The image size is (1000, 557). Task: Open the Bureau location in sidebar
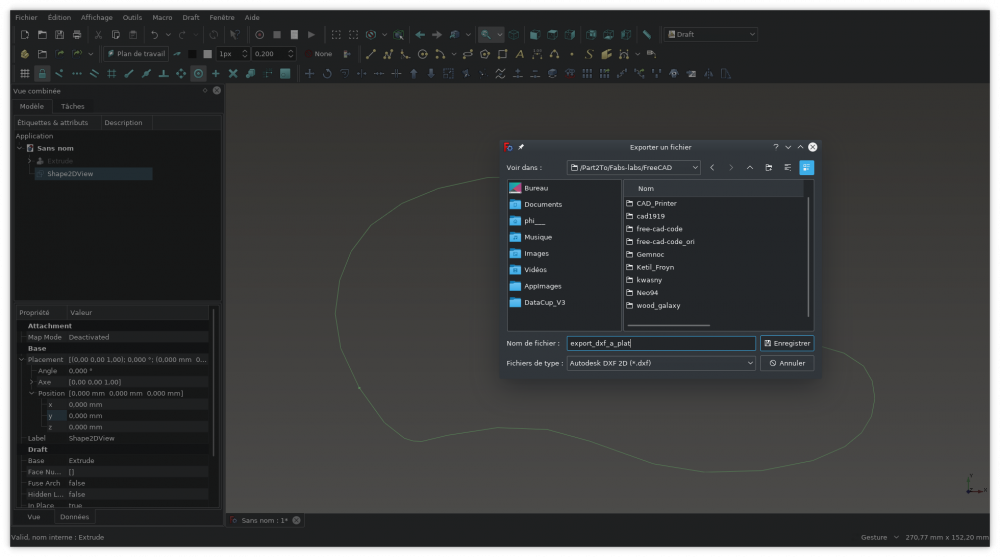(x=536, y=188)
